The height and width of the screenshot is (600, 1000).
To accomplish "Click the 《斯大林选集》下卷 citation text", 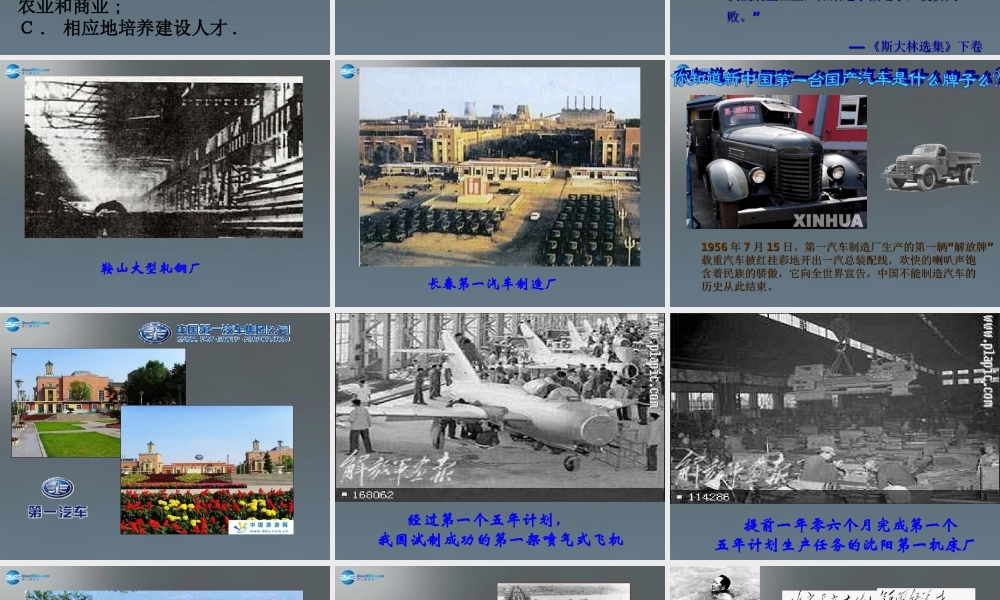I will [x=915, y=46].
